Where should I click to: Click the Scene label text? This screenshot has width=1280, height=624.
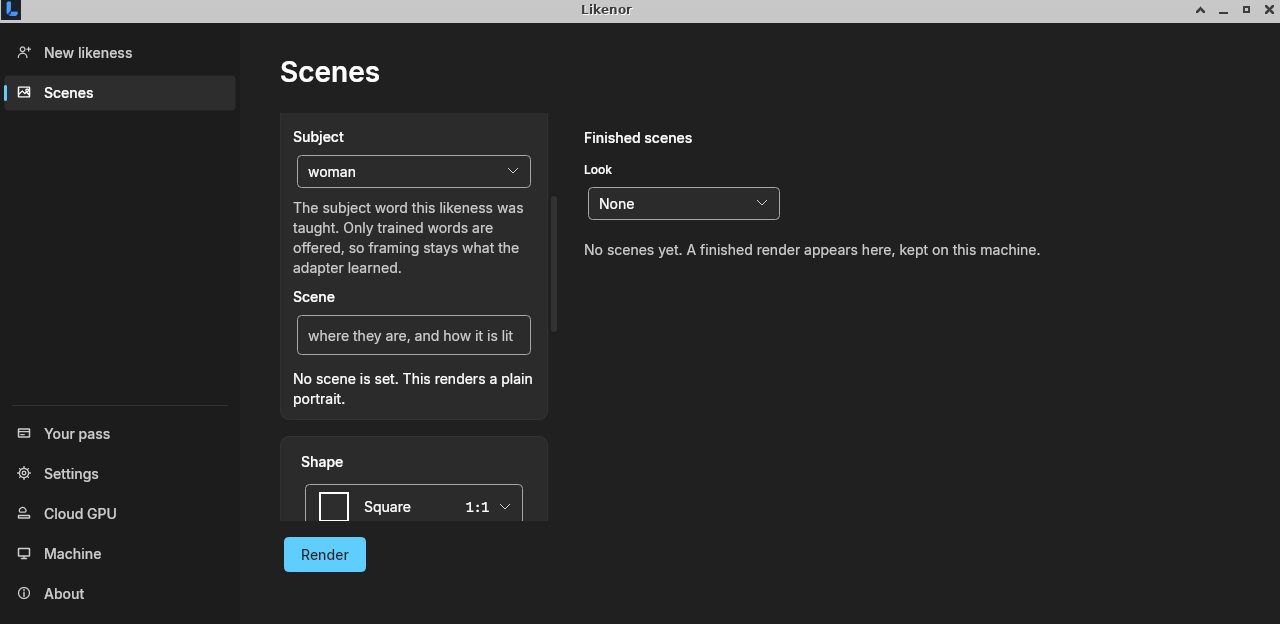pos(314,297)
